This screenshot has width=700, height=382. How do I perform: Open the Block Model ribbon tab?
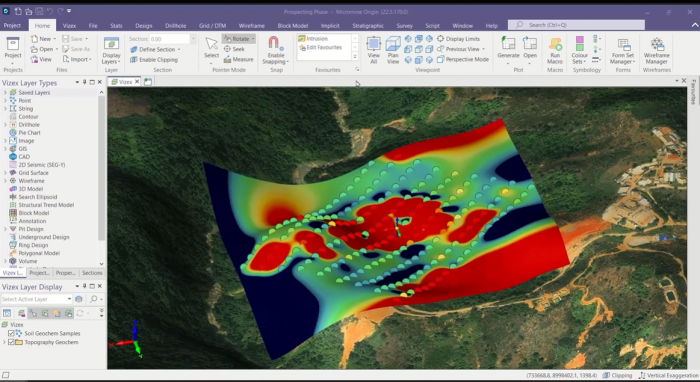(x=292, y=25)
